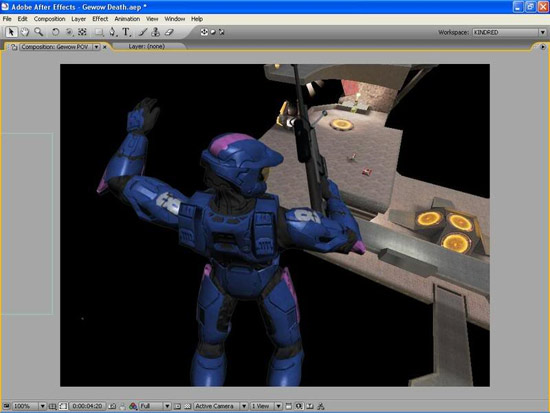Open the Composition menu

click(x=49, y=19)
